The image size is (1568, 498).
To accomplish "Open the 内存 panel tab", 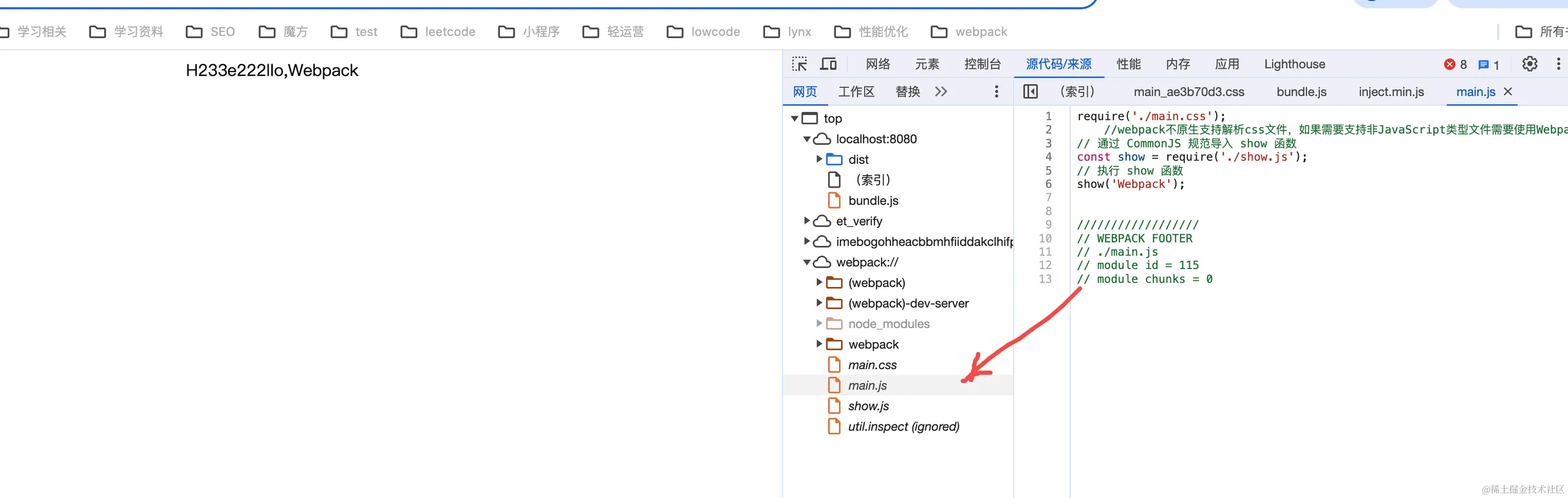I will [1178, 64].
